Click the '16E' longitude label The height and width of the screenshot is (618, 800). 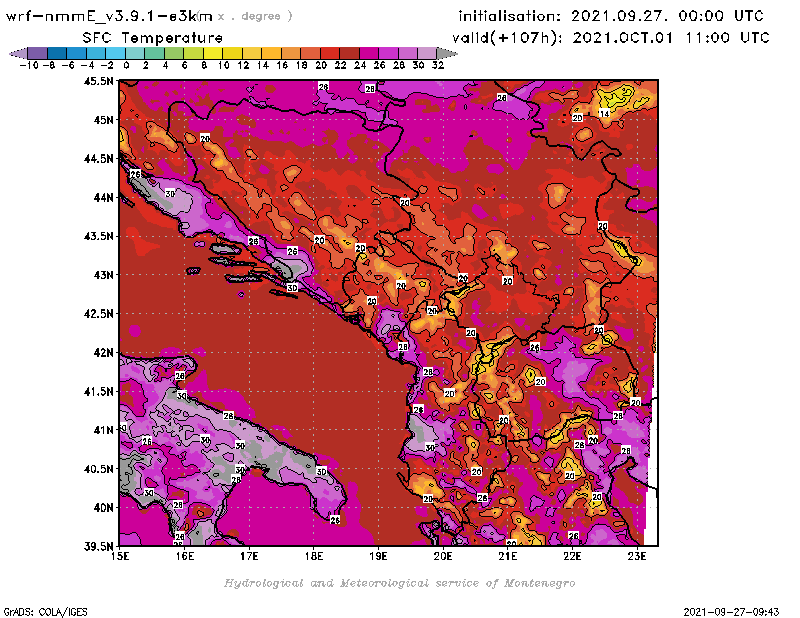click(x=185, y=556)
